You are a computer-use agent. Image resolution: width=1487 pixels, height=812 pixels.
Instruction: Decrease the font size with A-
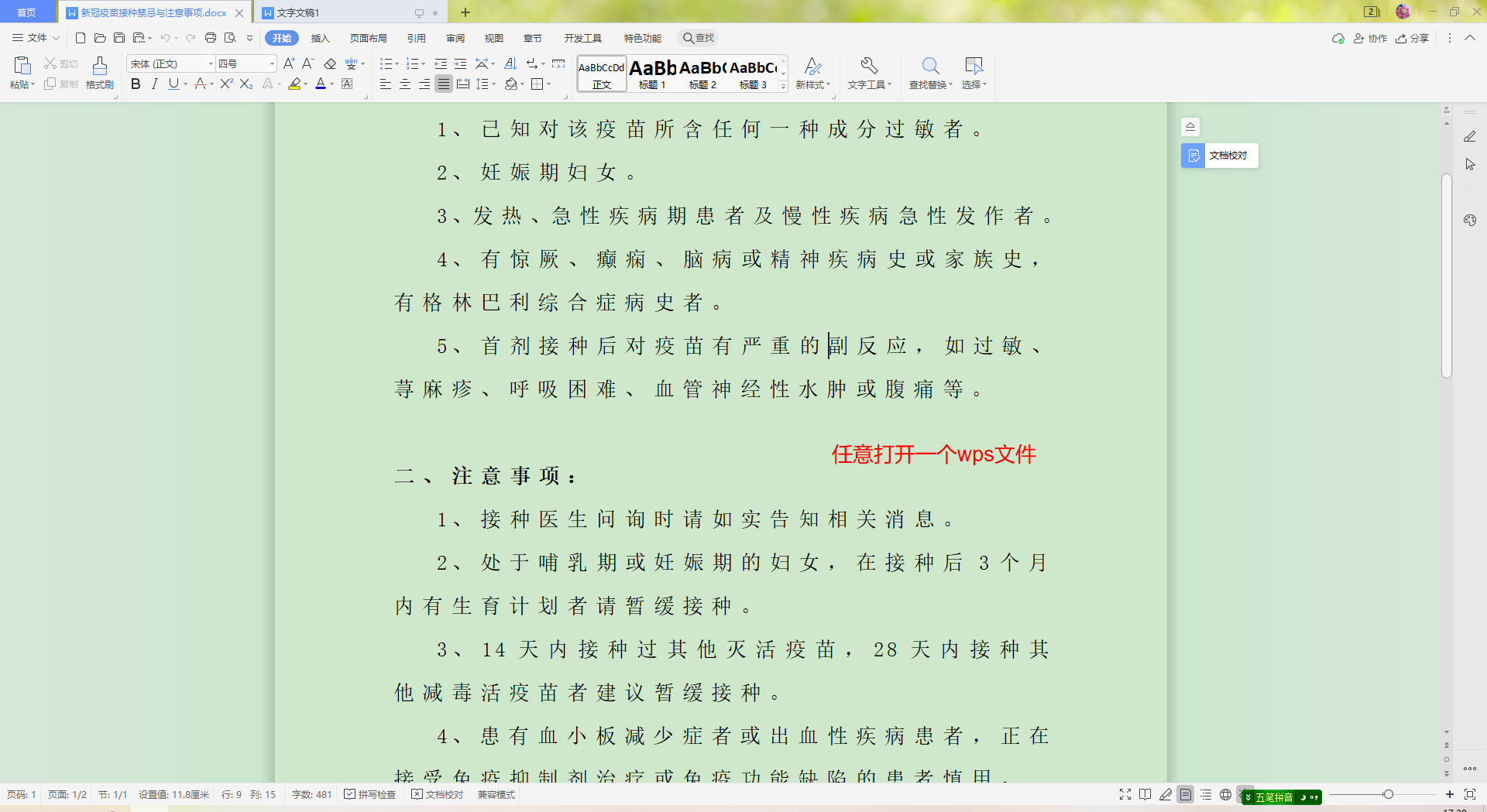[307, 63]
